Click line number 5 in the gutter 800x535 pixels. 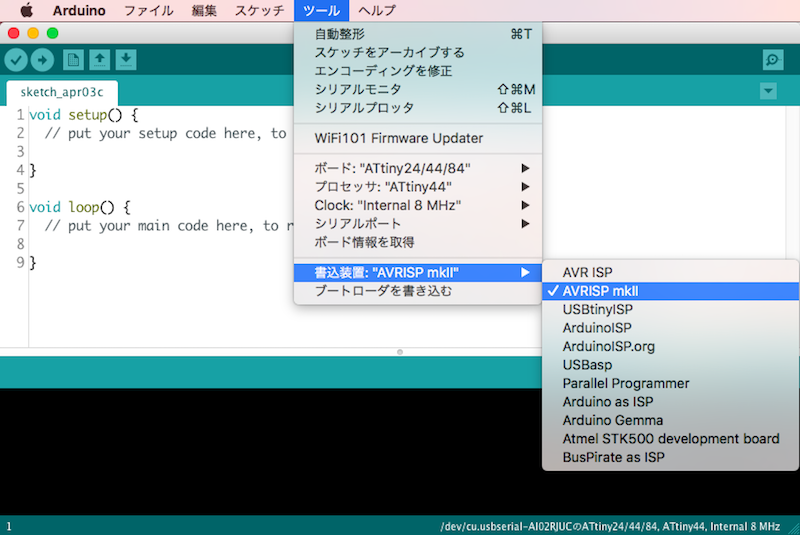coord(20,189)
